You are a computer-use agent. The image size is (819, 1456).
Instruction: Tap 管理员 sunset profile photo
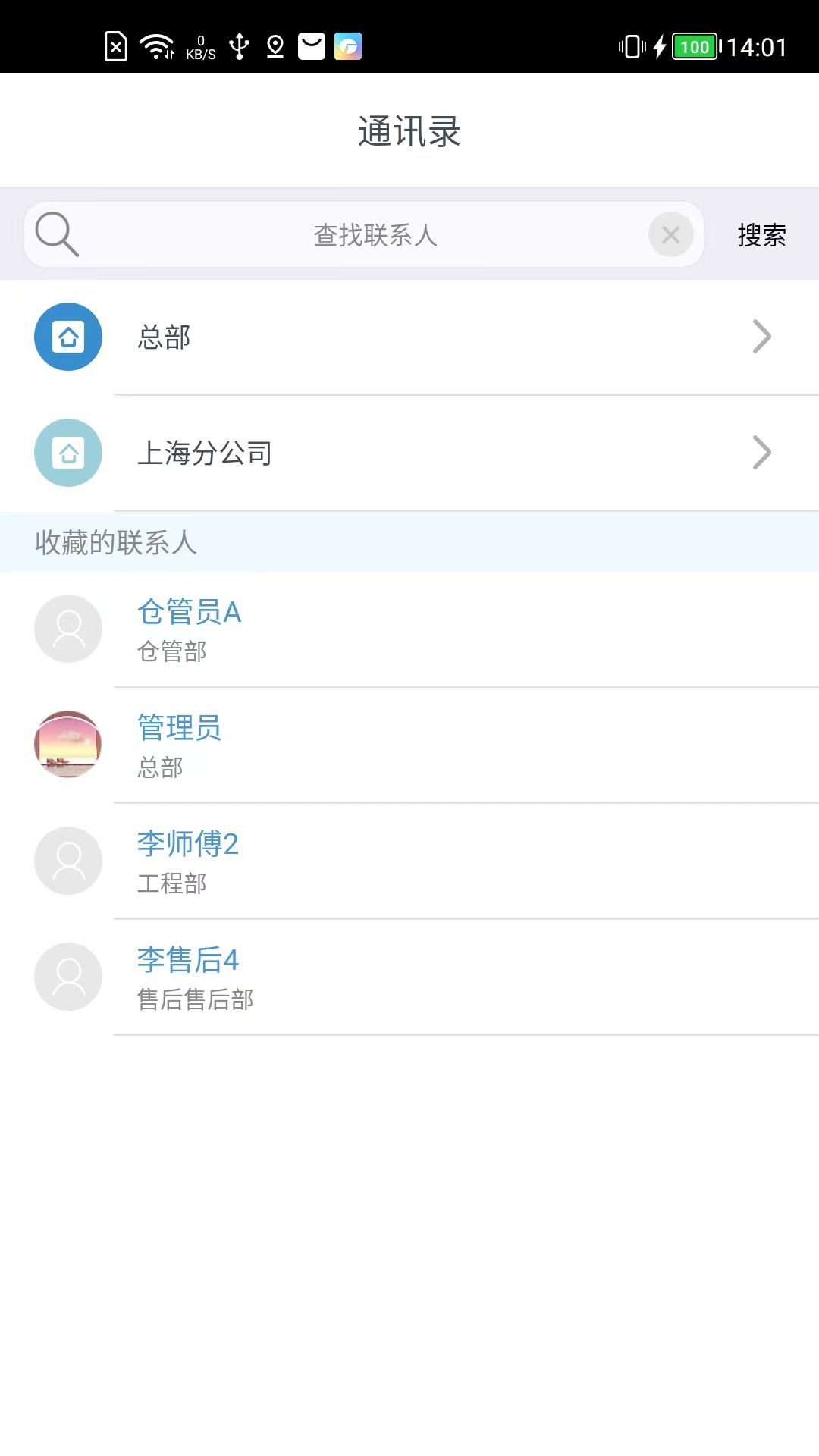[68, 745]
